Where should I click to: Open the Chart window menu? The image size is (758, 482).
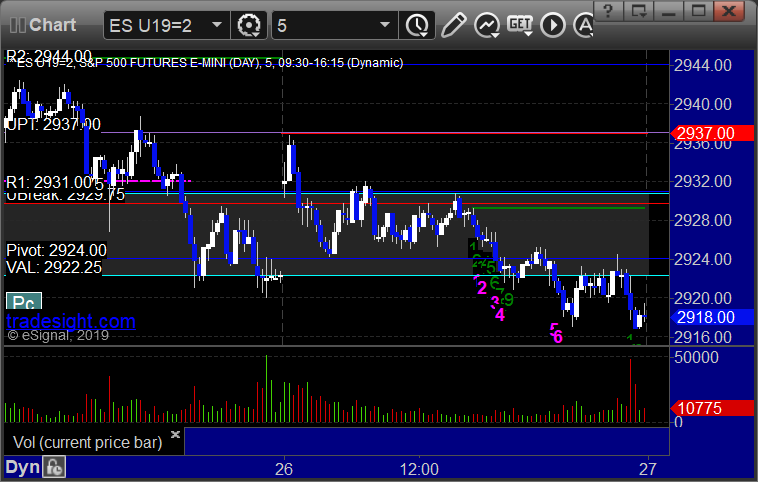pos(44,23)
